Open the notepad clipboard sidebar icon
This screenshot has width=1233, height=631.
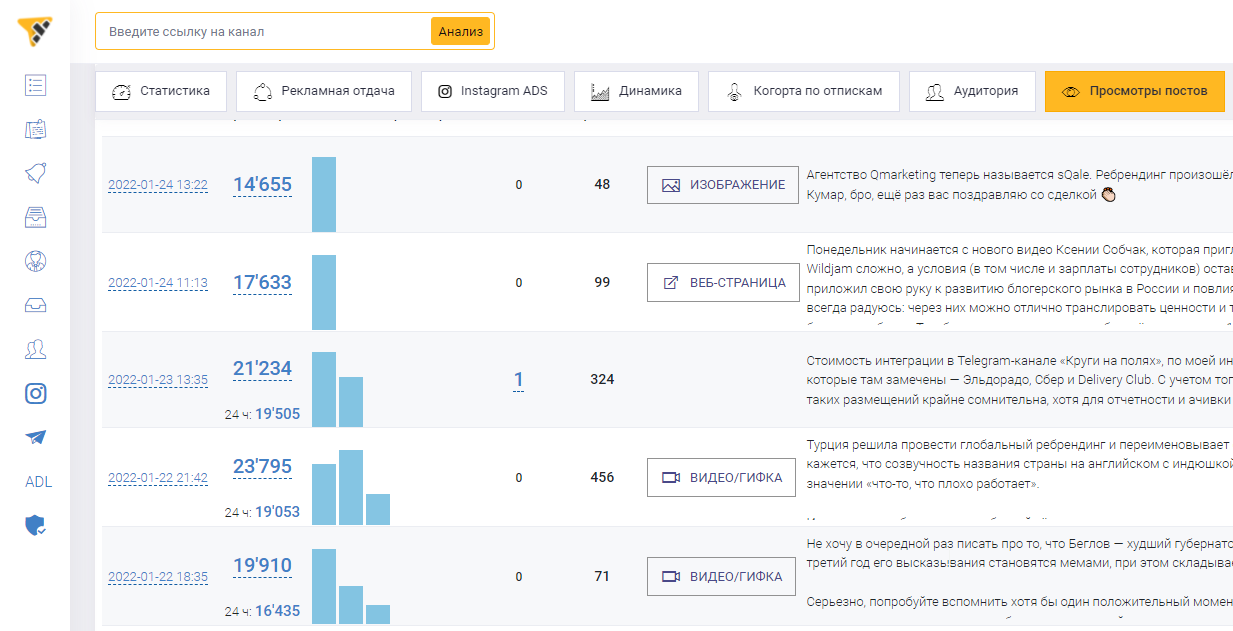pyautogui.click(x=36, y=129)
